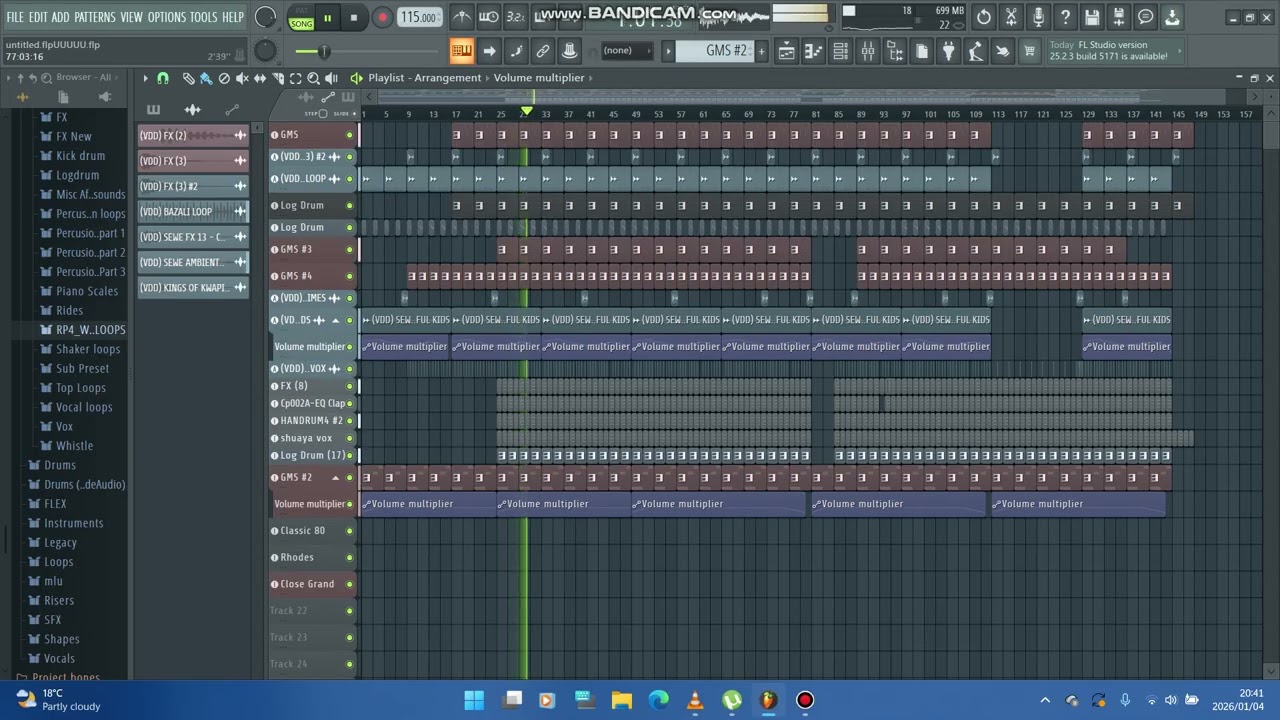Open the VIEW menu
Image resolution: width=1280 pixels, height=720 pixels.
(132, 17)
